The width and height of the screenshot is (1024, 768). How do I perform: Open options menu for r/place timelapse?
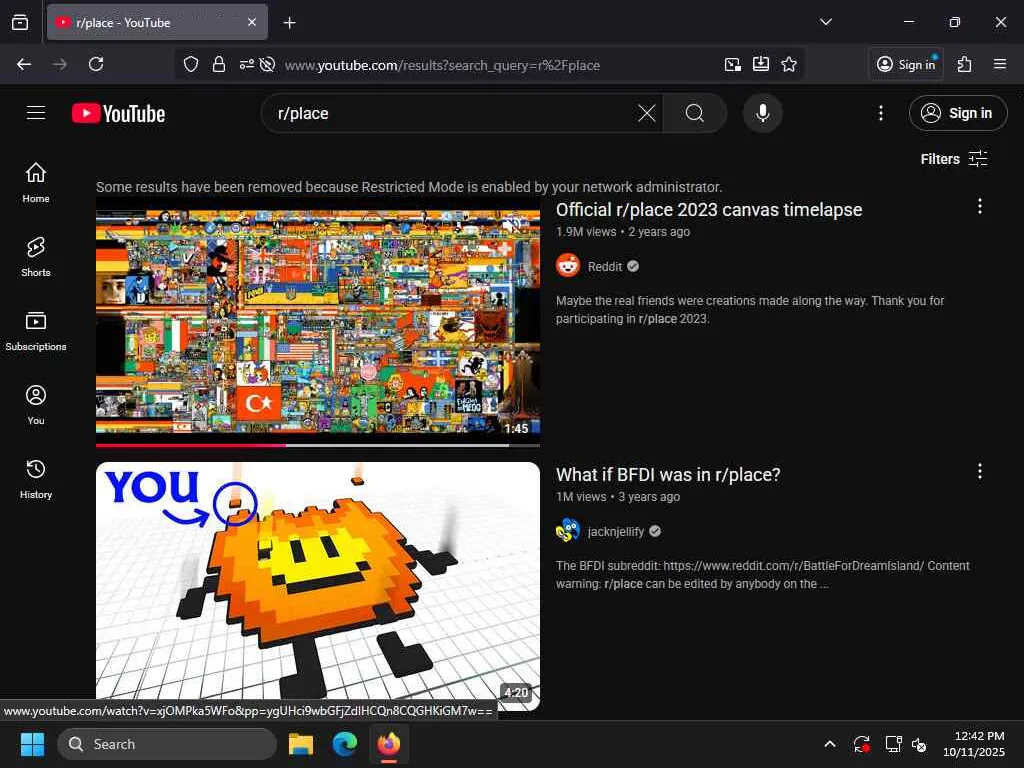tap(980, 206)
